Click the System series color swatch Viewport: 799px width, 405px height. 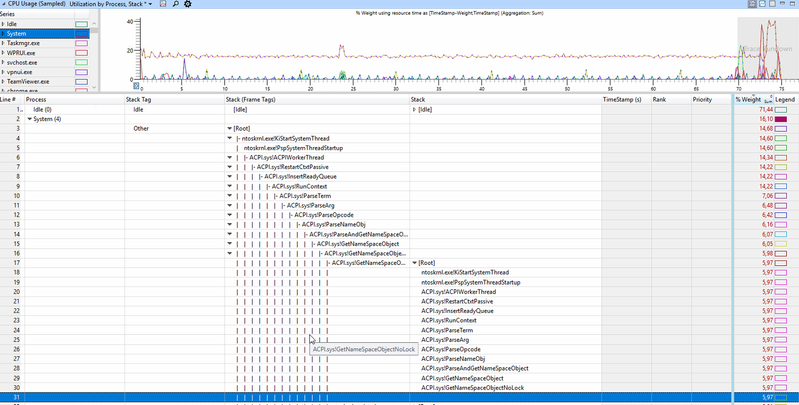(81, 33)
